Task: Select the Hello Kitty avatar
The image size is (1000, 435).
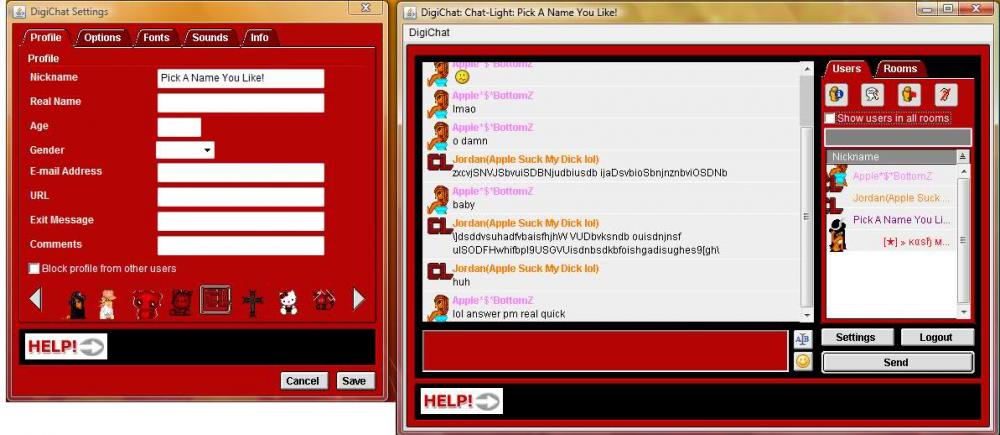Action: point(288,302)
